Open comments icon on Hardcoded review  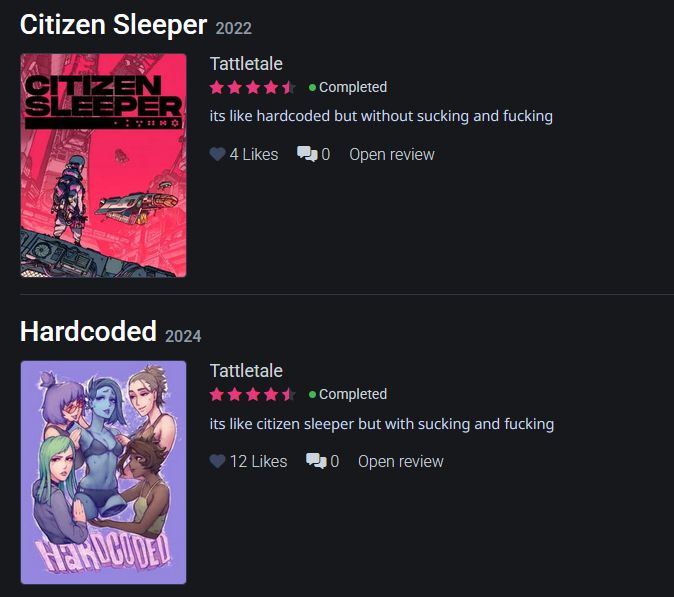316,461
